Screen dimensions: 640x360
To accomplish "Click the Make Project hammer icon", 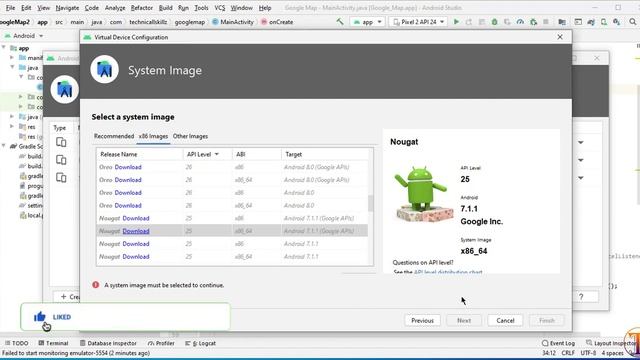I will [340, 22].
